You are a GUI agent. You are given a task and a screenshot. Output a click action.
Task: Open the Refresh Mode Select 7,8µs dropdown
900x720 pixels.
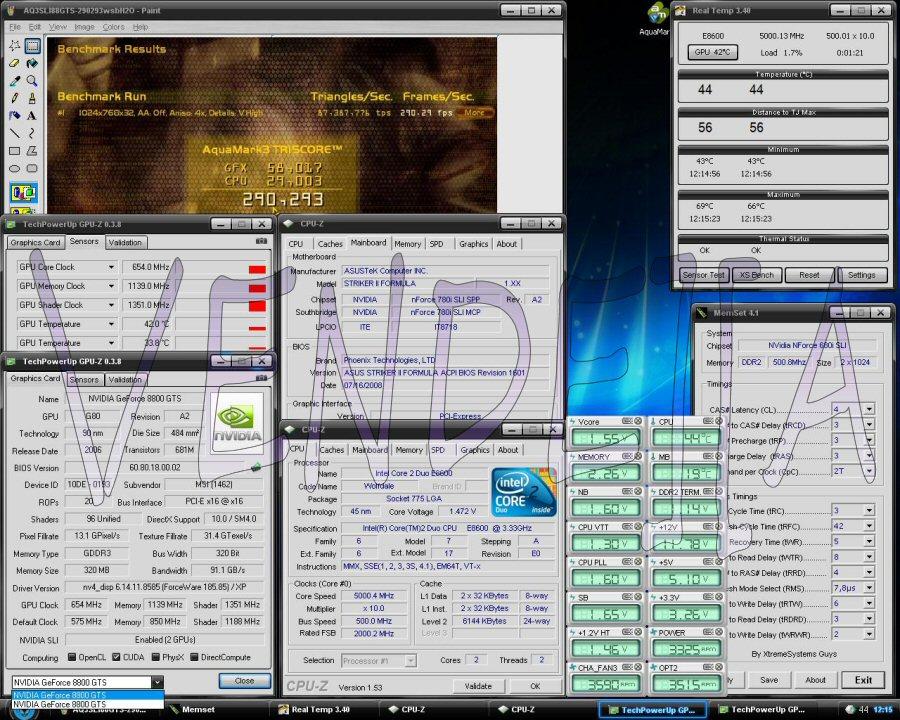pyautogui.click(x=869, y=588)
